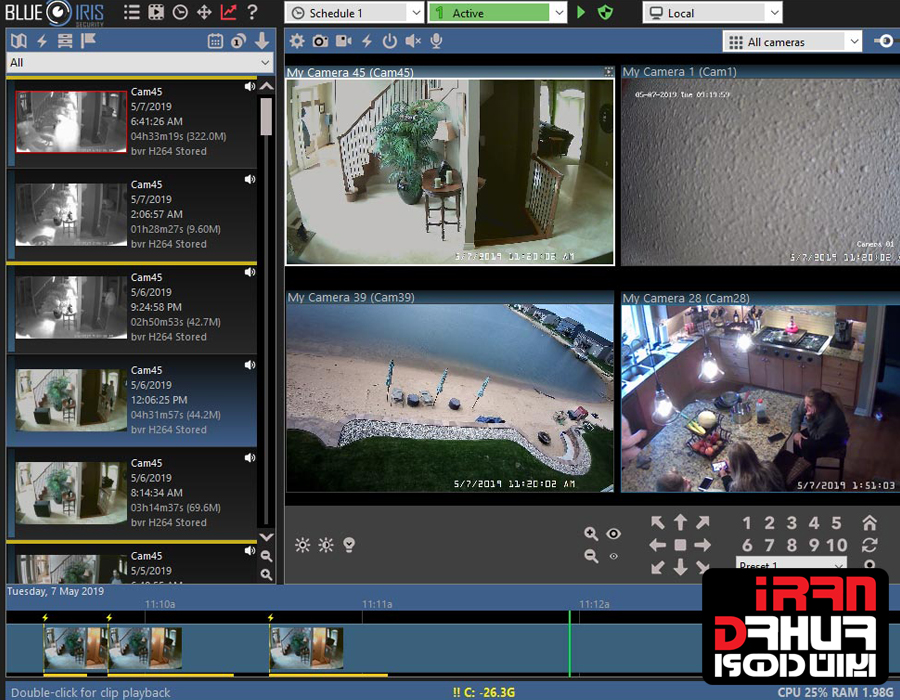The height and width of the screenshot is (700, 900).
Task: Click the first brightness sun icon
Action: (302, 545)
